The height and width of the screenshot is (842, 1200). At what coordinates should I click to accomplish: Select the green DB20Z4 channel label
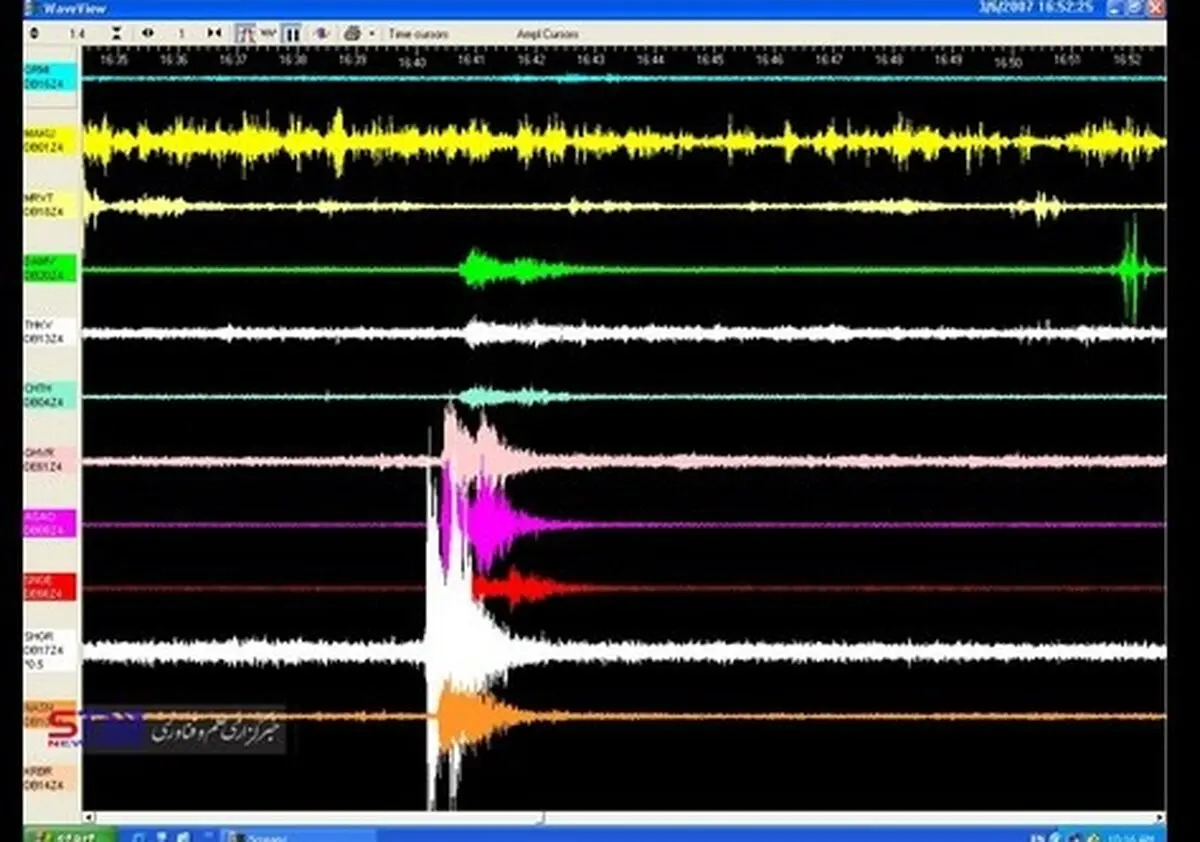click(x=50, y=268)
